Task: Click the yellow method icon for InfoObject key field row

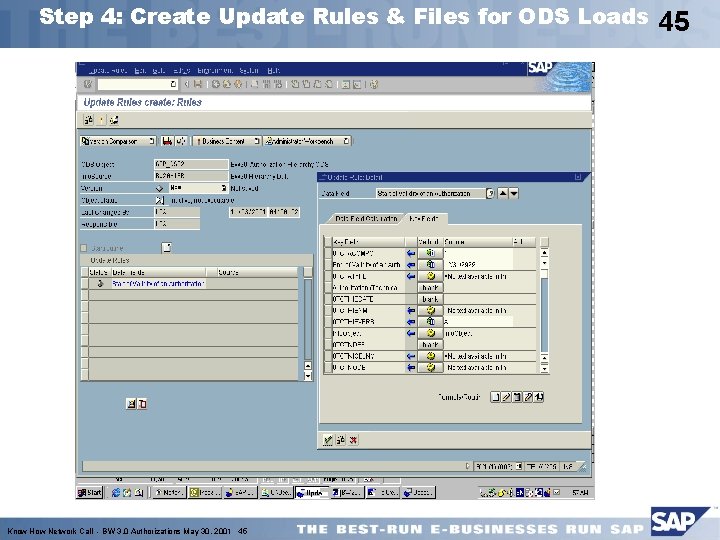Action: tap(430, 333)
